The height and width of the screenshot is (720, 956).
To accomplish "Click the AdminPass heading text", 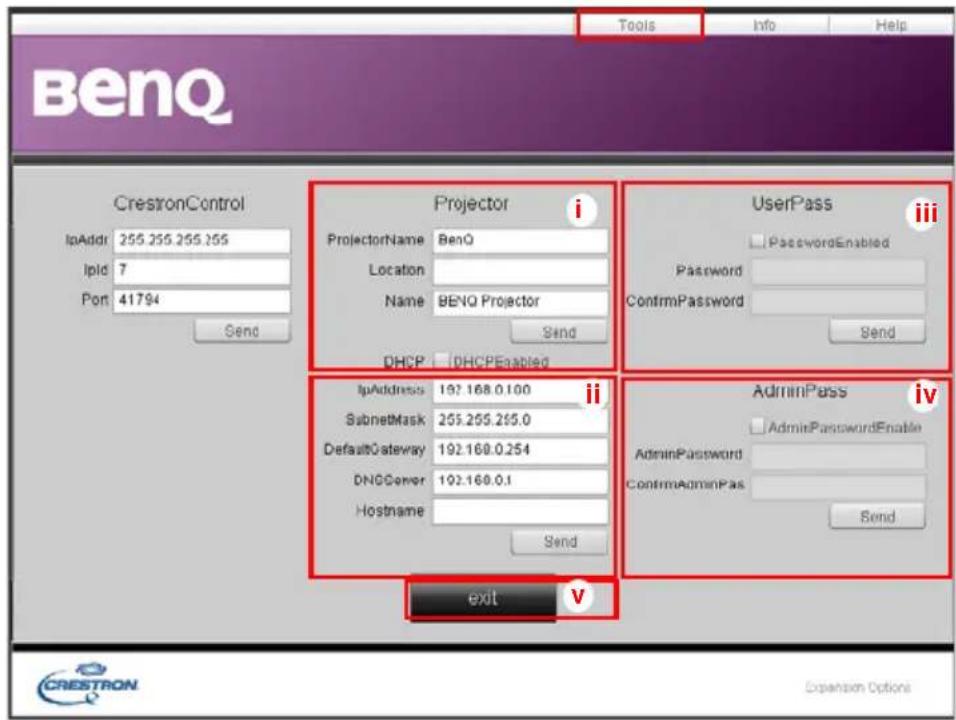I will [799, 391].
